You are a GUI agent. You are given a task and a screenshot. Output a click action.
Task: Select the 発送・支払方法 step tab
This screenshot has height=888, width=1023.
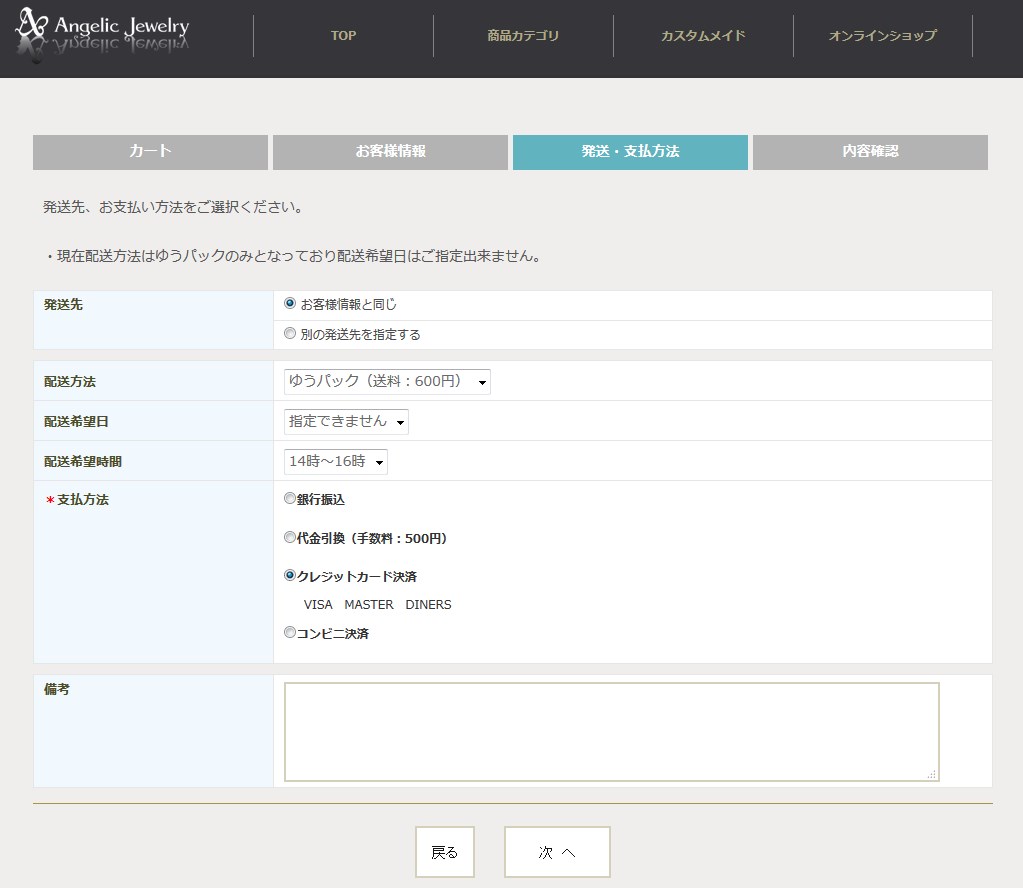(630, 152)
